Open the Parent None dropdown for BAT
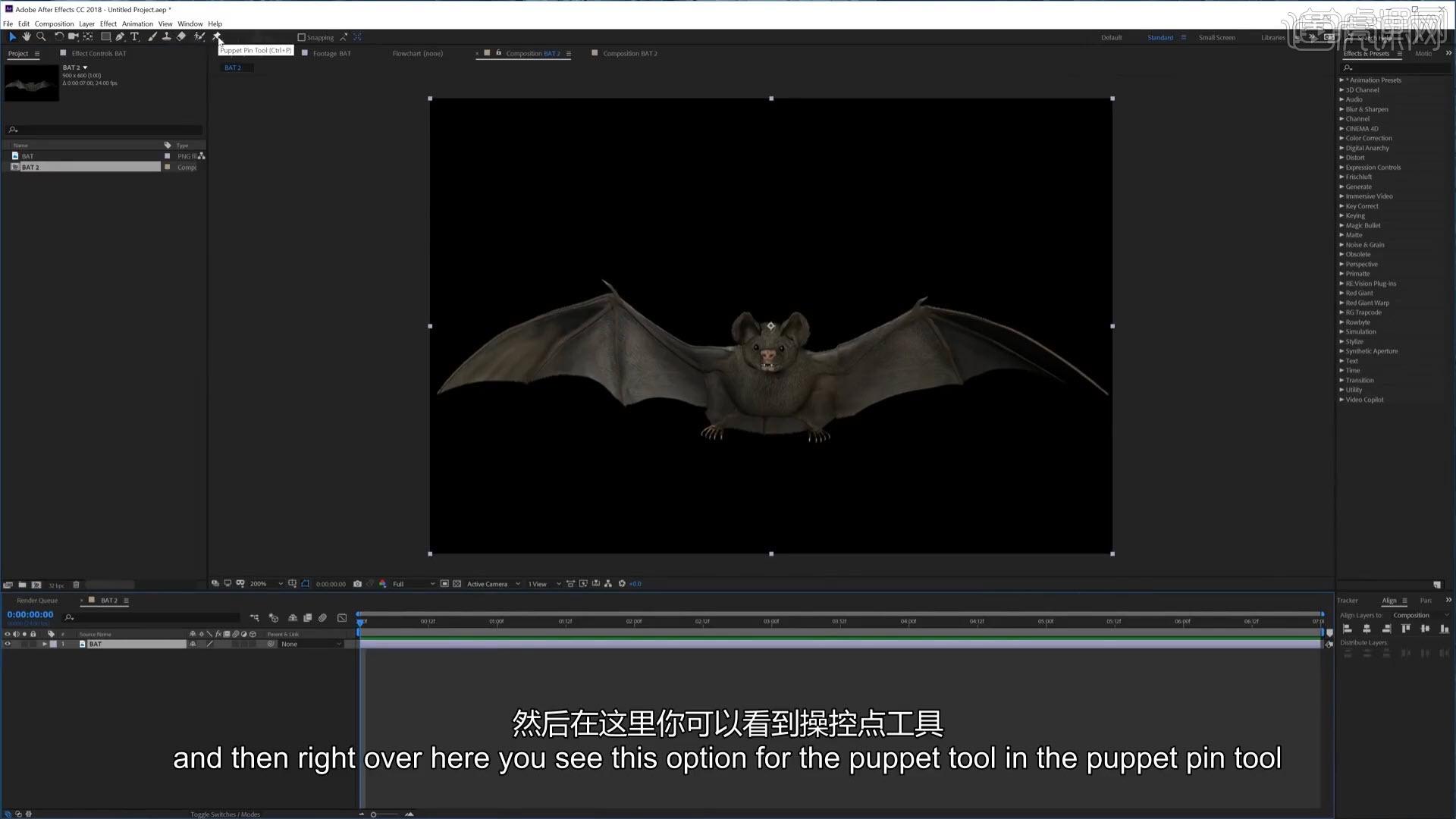Screen dimensions: 1456x819 pos(311,645)
